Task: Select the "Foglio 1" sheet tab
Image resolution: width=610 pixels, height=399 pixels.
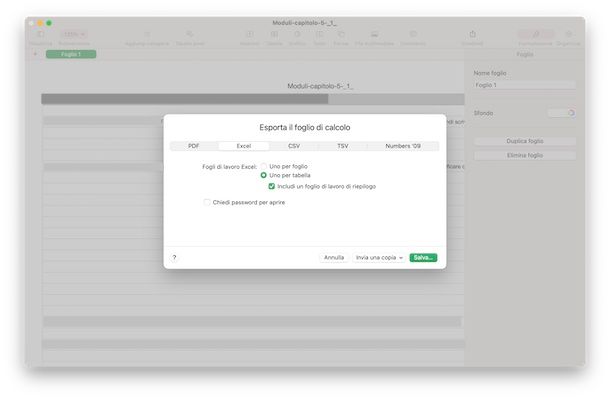Action: [71, 54]
